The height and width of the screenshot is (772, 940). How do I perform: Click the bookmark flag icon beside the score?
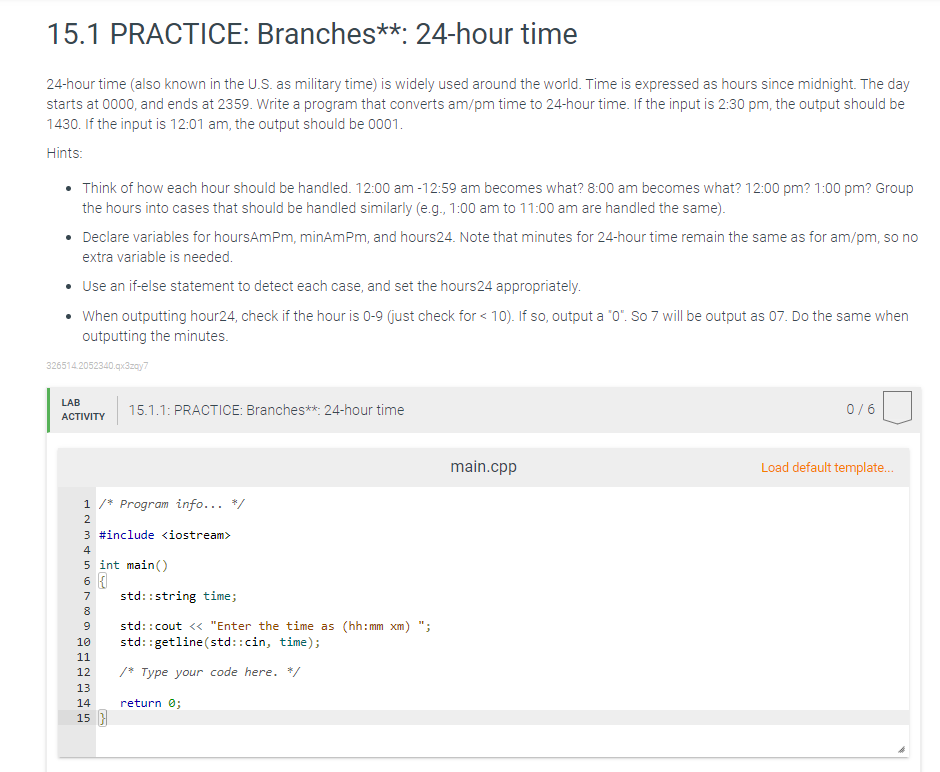[x=896, y=407]
